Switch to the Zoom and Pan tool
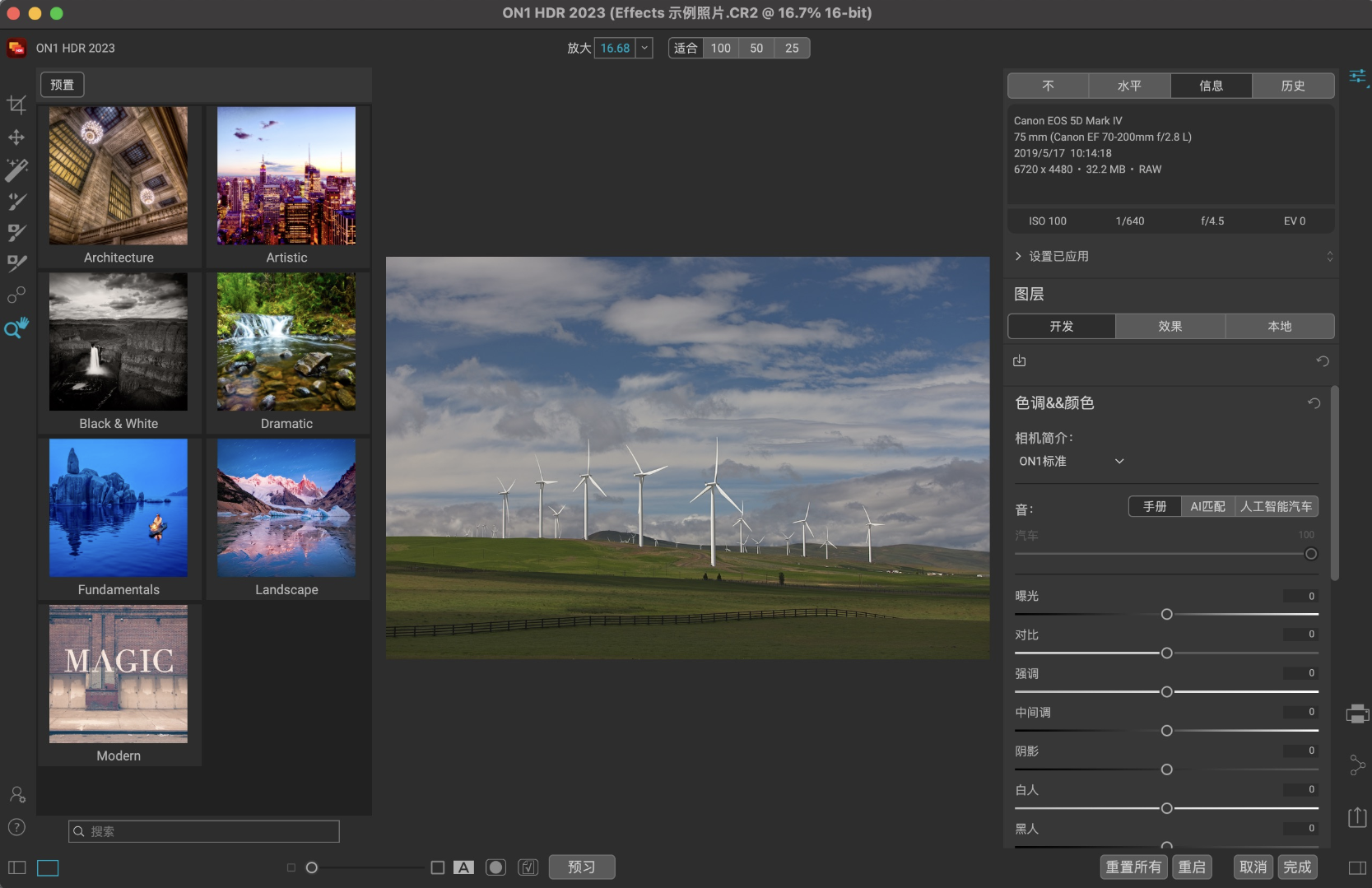This screenshot has width=1372, height=888. point(16,328)
